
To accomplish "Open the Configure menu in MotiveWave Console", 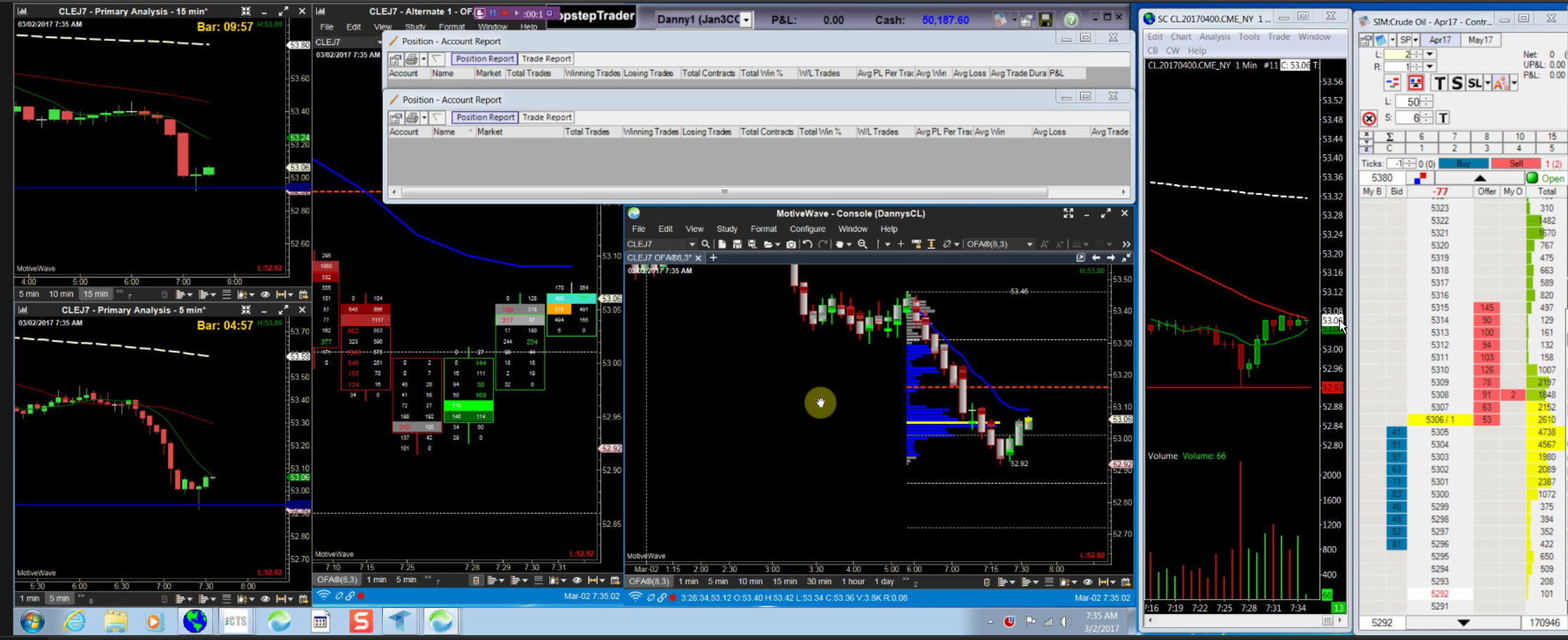I will point(807,229).
